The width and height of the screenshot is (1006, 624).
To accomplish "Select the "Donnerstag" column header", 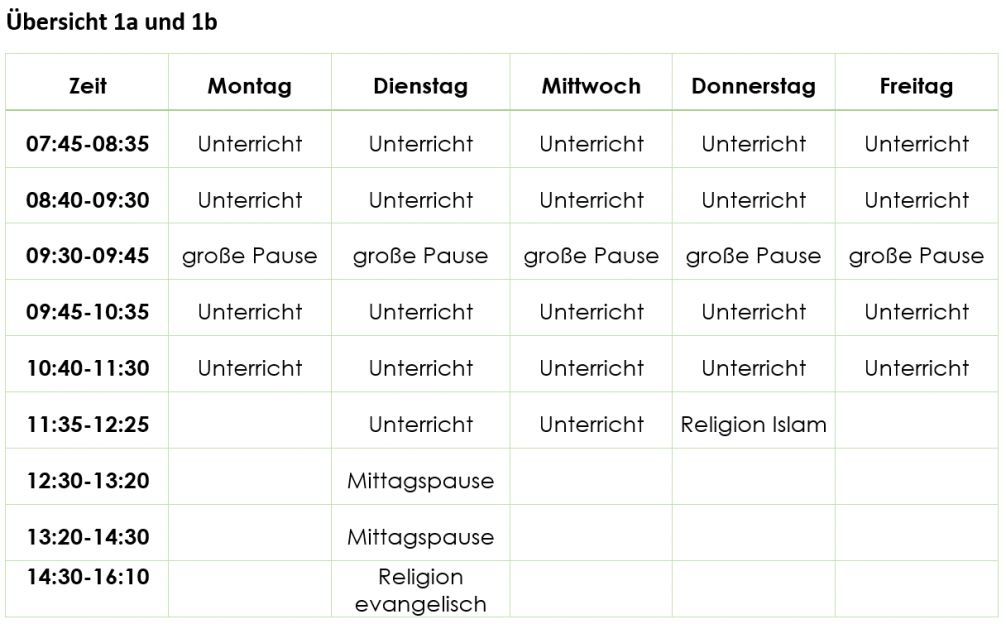I will tap(753, 86).
